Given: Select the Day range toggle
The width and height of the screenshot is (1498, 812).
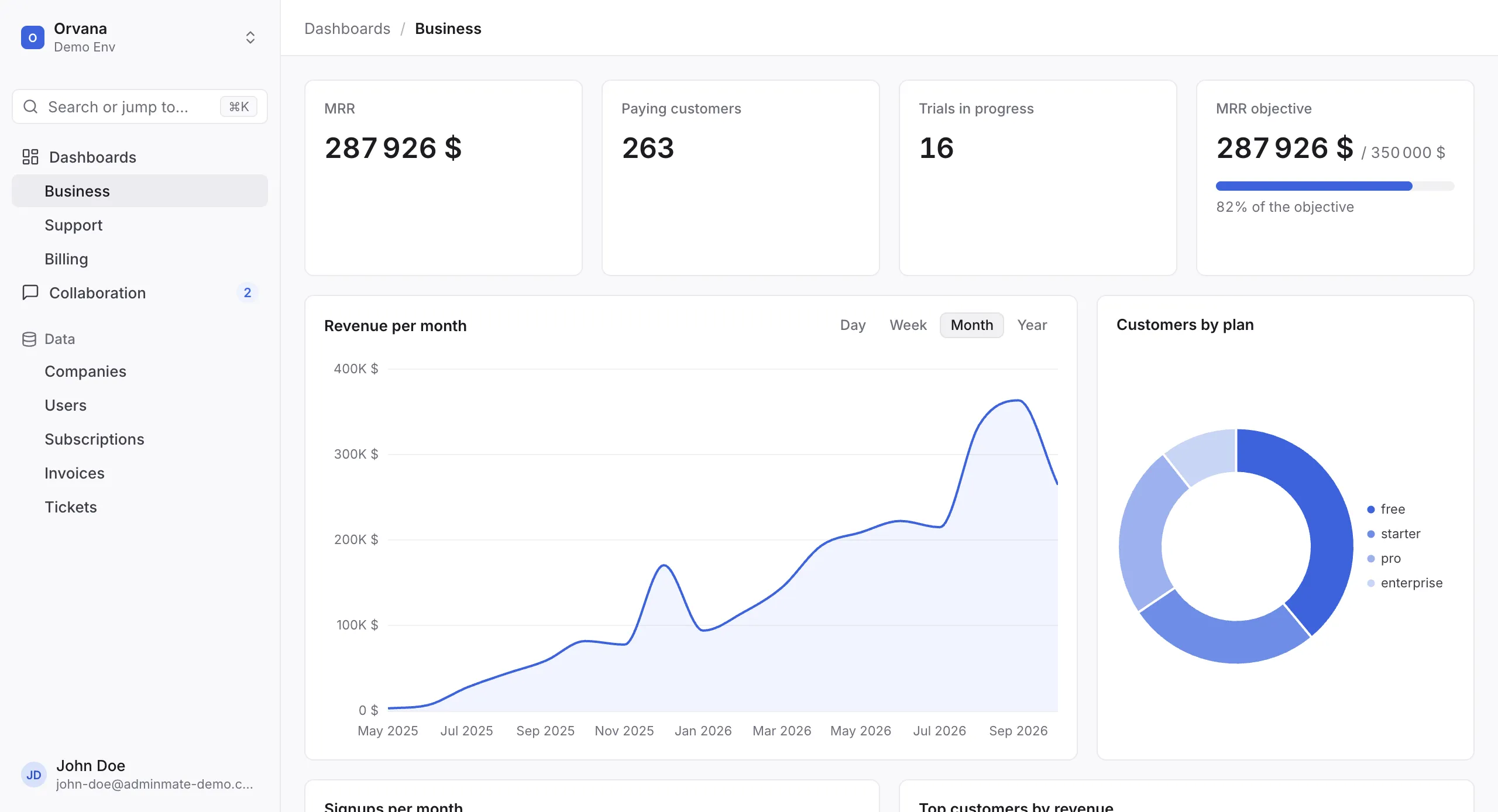Looking at the screenshot, I should [853, 325].
